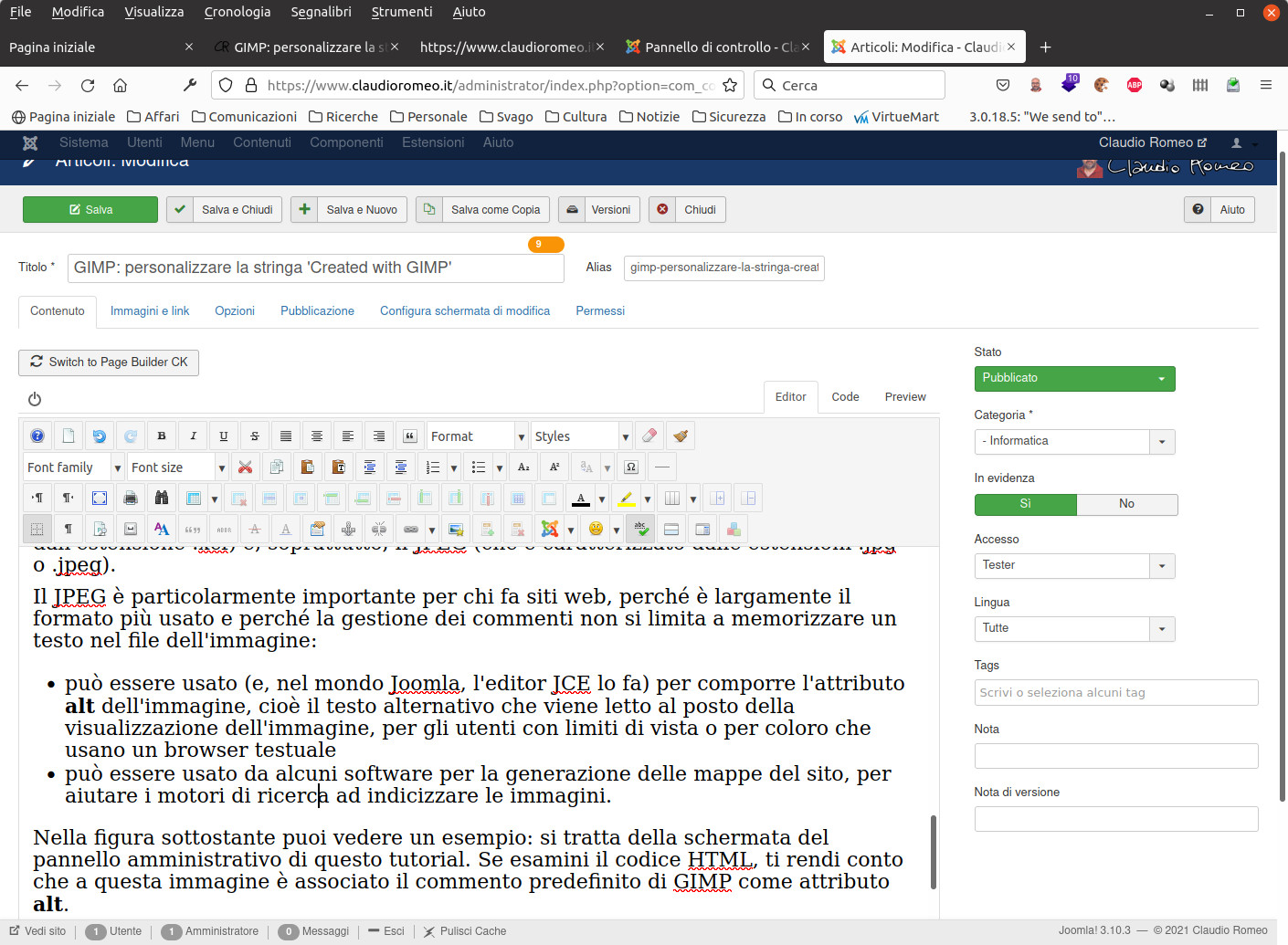
Task: Cut selection with scissors icon
Action: (245, 467)
